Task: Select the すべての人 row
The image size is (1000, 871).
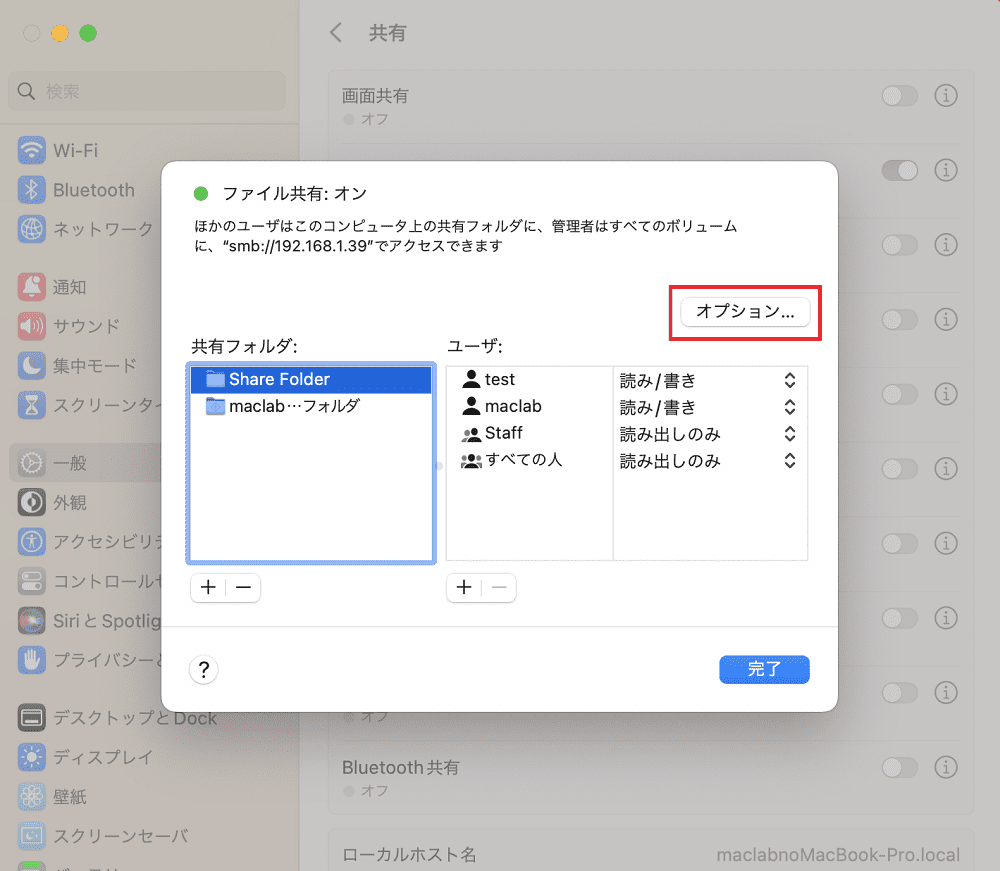Action: (x=530, y=460)
